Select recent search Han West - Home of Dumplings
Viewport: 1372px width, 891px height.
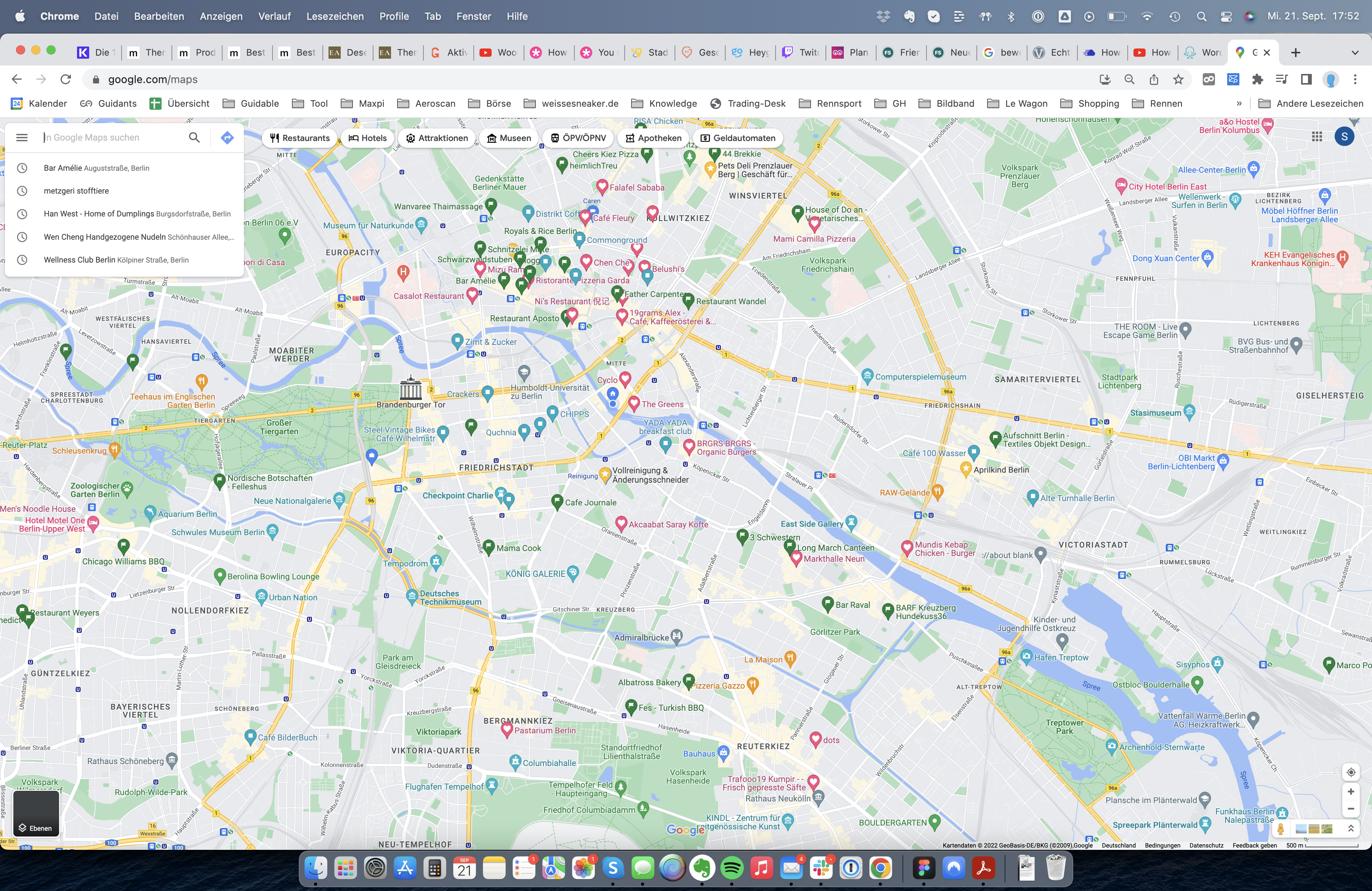[x=125, y=214]
